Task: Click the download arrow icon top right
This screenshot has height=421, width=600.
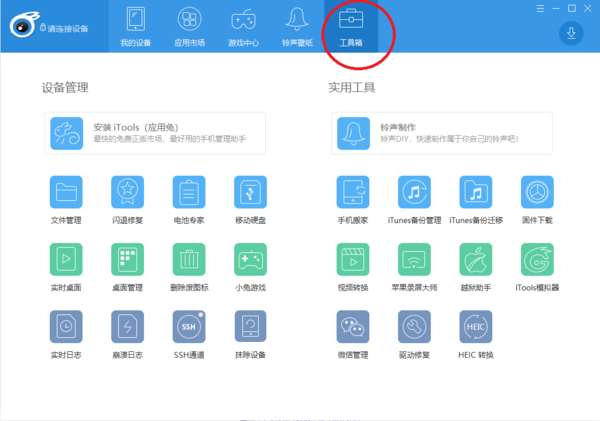Action: (571, 33)
